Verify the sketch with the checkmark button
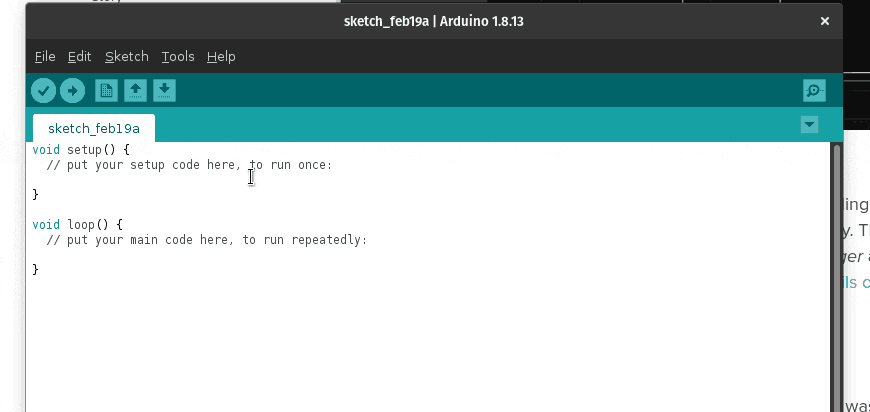Viewport: 870px width, 412px height. coord(43,91)
